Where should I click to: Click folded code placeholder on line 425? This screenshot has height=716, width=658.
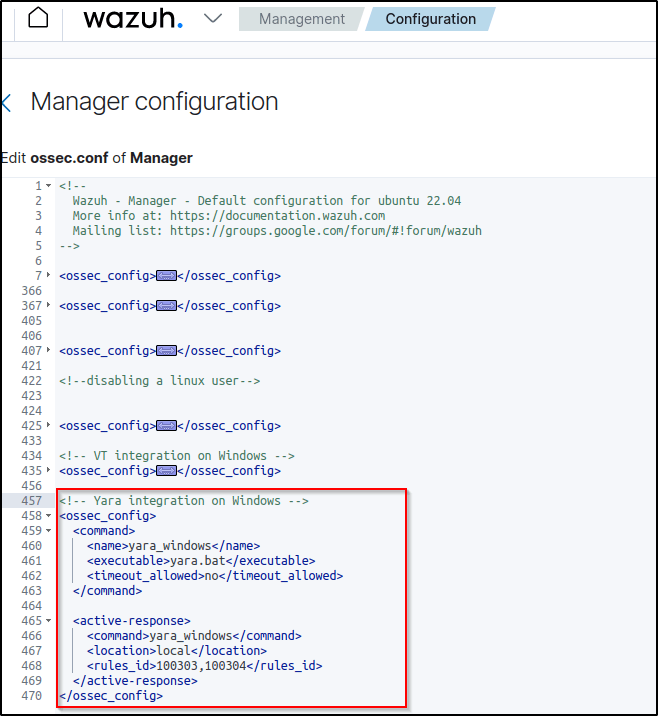coord(167,426)
